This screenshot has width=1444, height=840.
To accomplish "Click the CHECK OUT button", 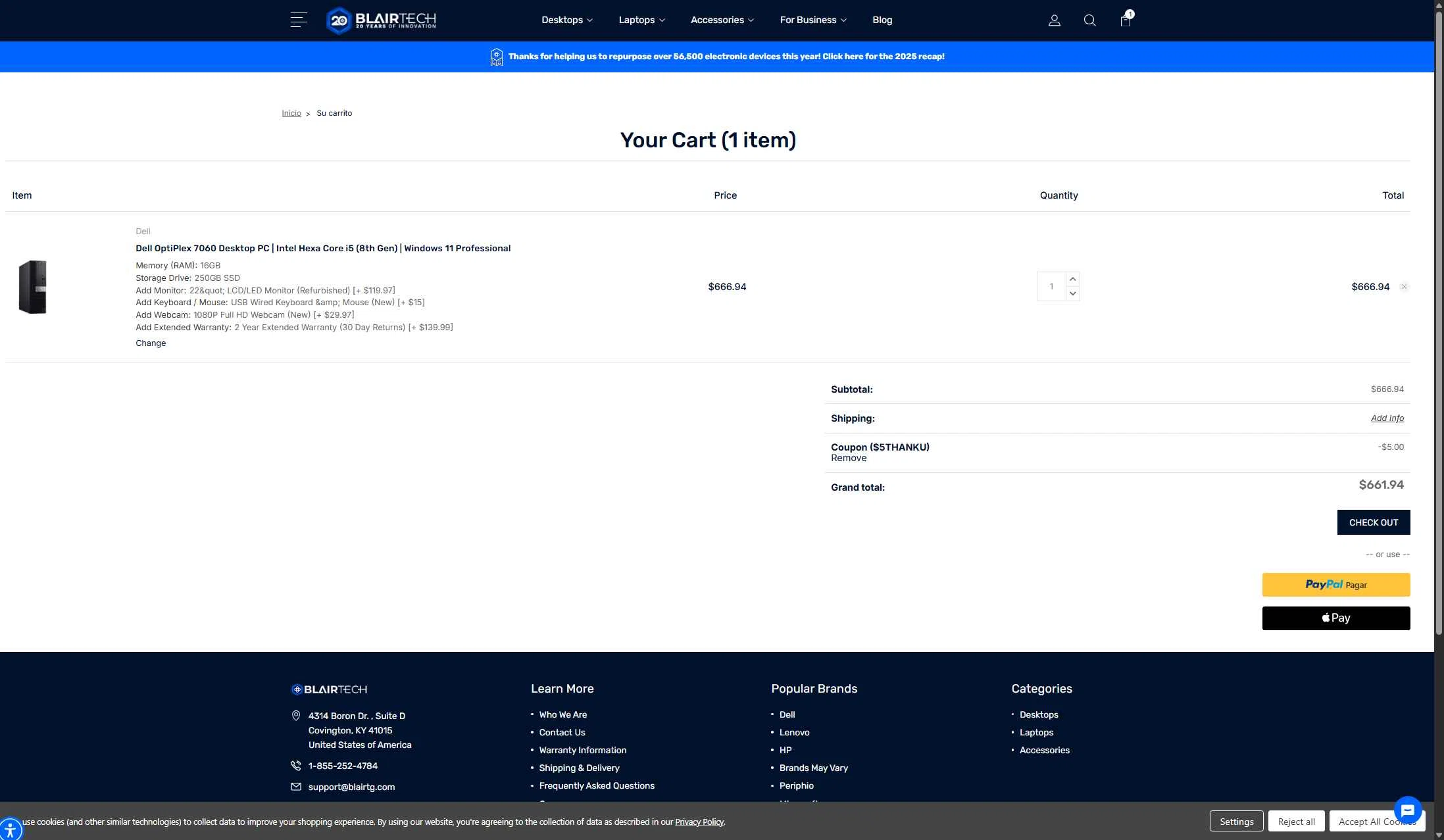I will click(1373, 522).
